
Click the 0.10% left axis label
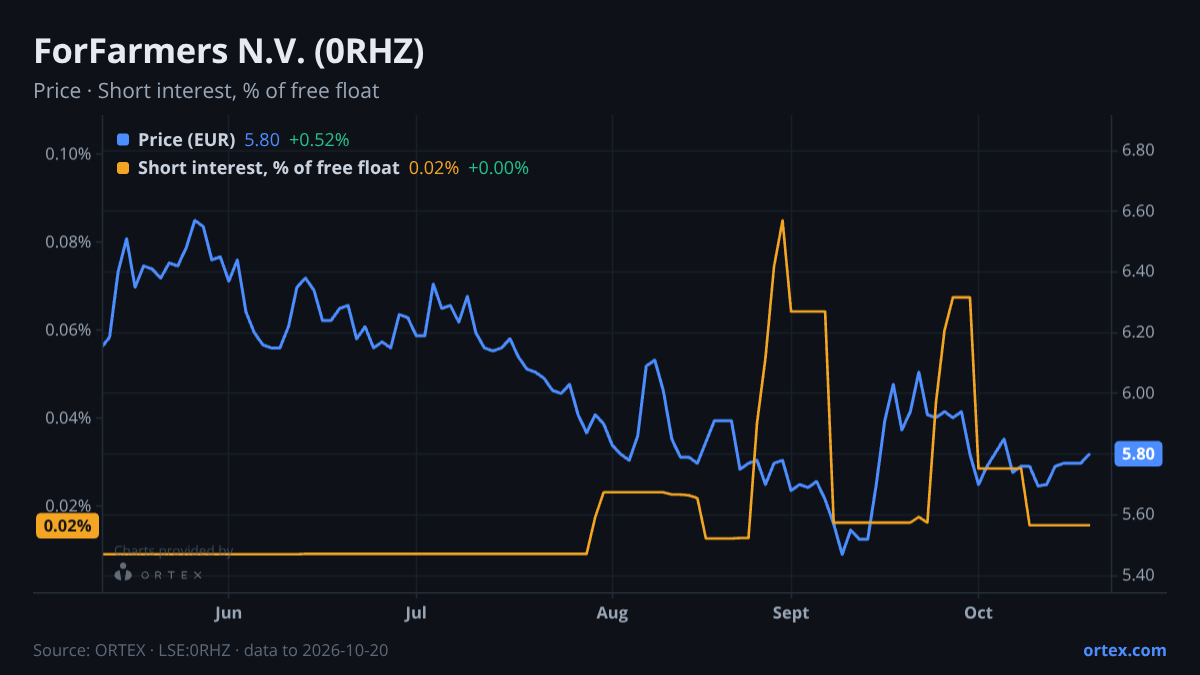click(69, 154)
